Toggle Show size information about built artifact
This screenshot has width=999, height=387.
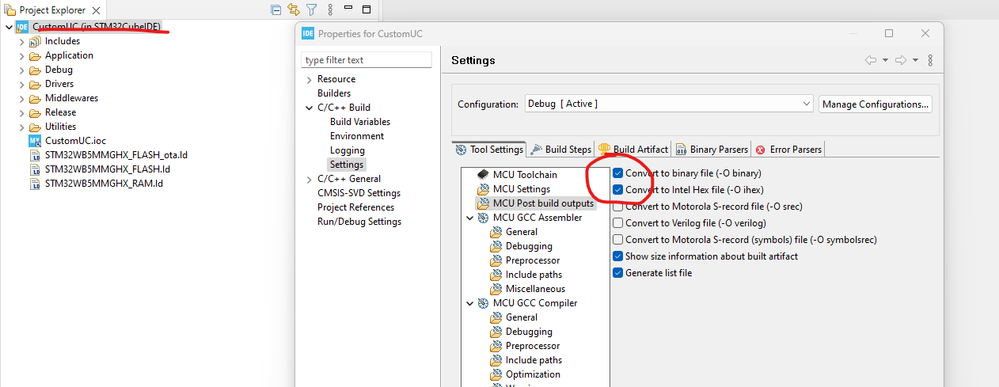[617, 256]
